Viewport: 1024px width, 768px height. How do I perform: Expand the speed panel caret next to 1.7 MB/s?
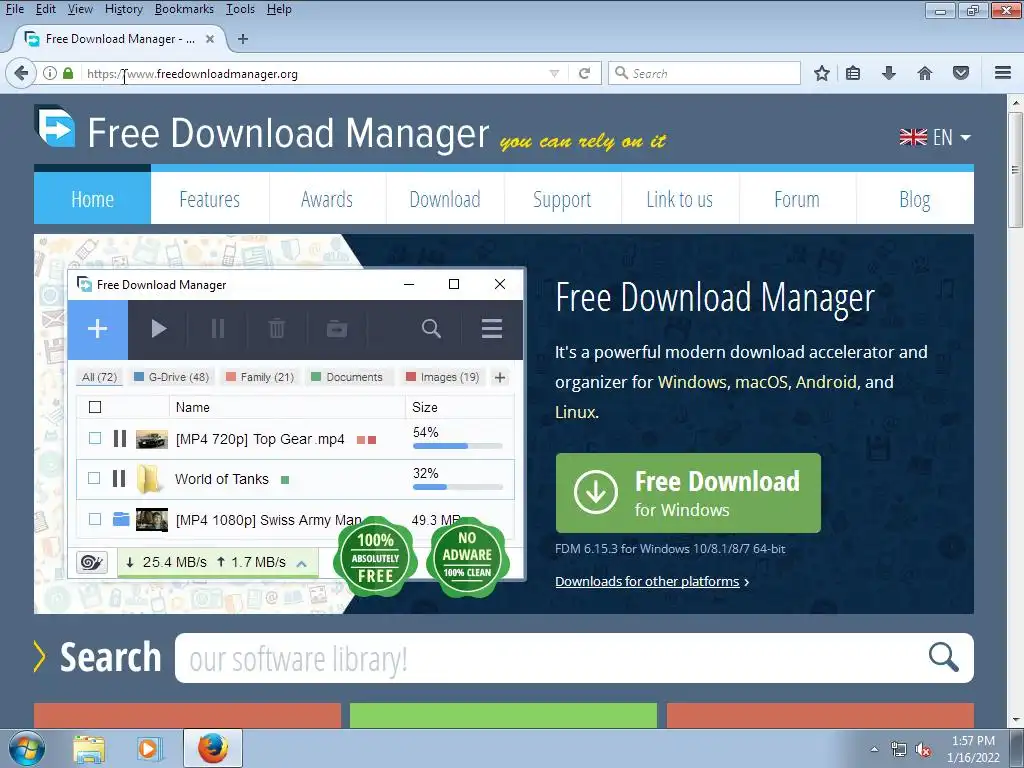coord(302,564)
